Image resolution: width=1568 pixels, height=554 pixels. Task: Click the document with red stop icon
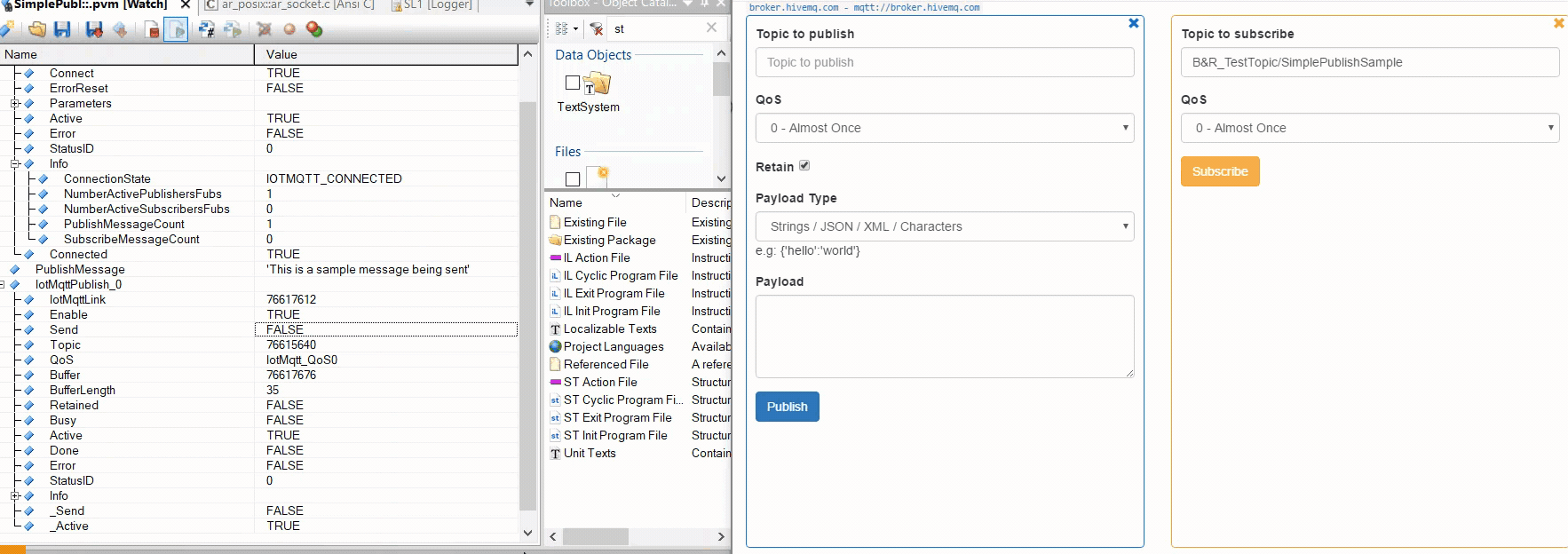tap(152, 29)
